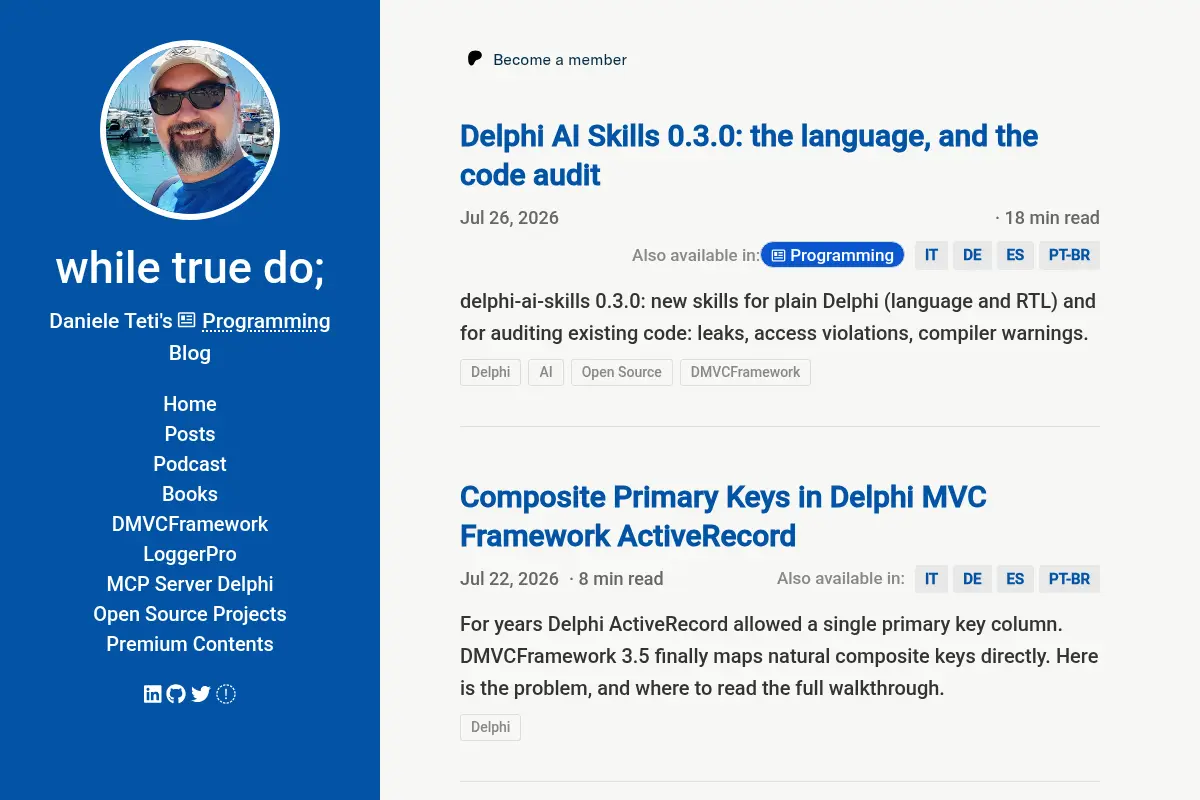This screenshot has width=1200, height=800.
Task: Click the Patreon icon beside Become a member
Action: coord(475,59)
